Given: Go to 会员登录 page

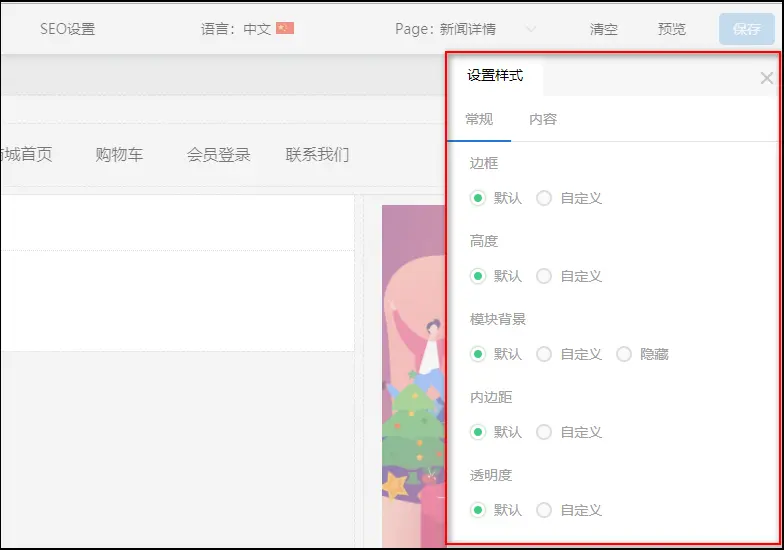Looking at the screenshot, I should (x=218, y=154).
